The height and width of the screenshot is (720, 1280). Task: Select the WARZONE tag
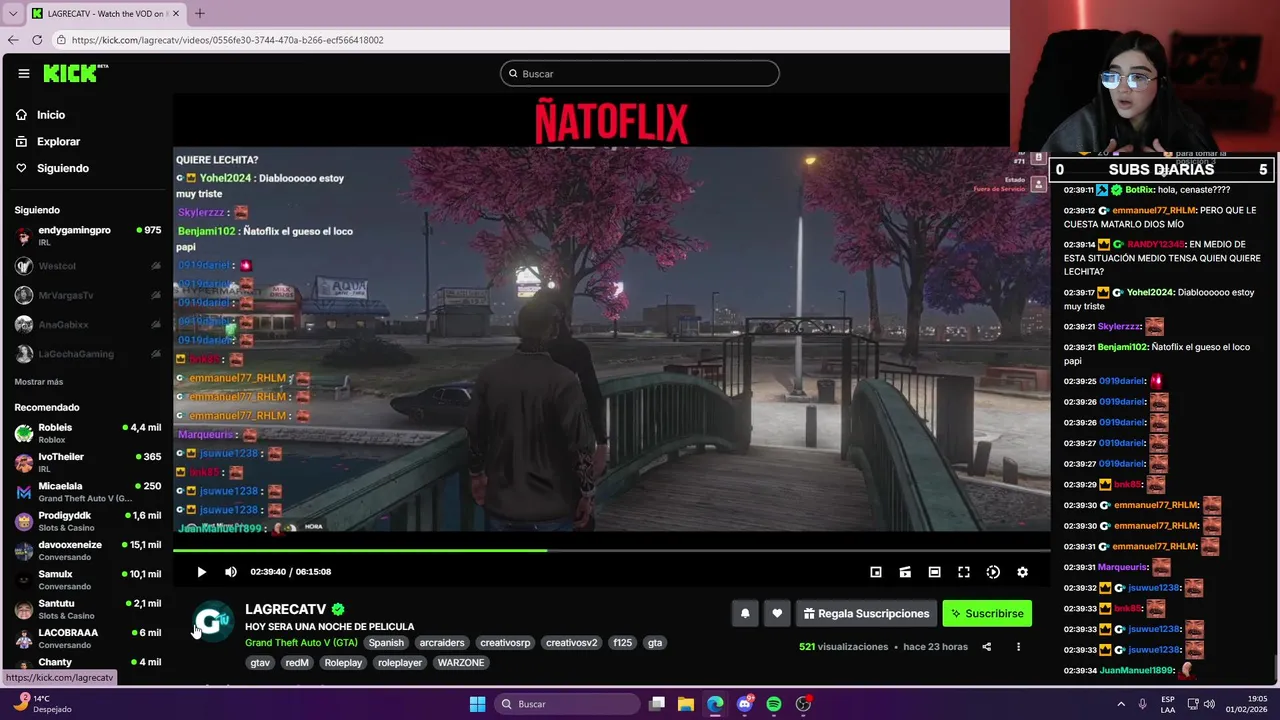461,663
